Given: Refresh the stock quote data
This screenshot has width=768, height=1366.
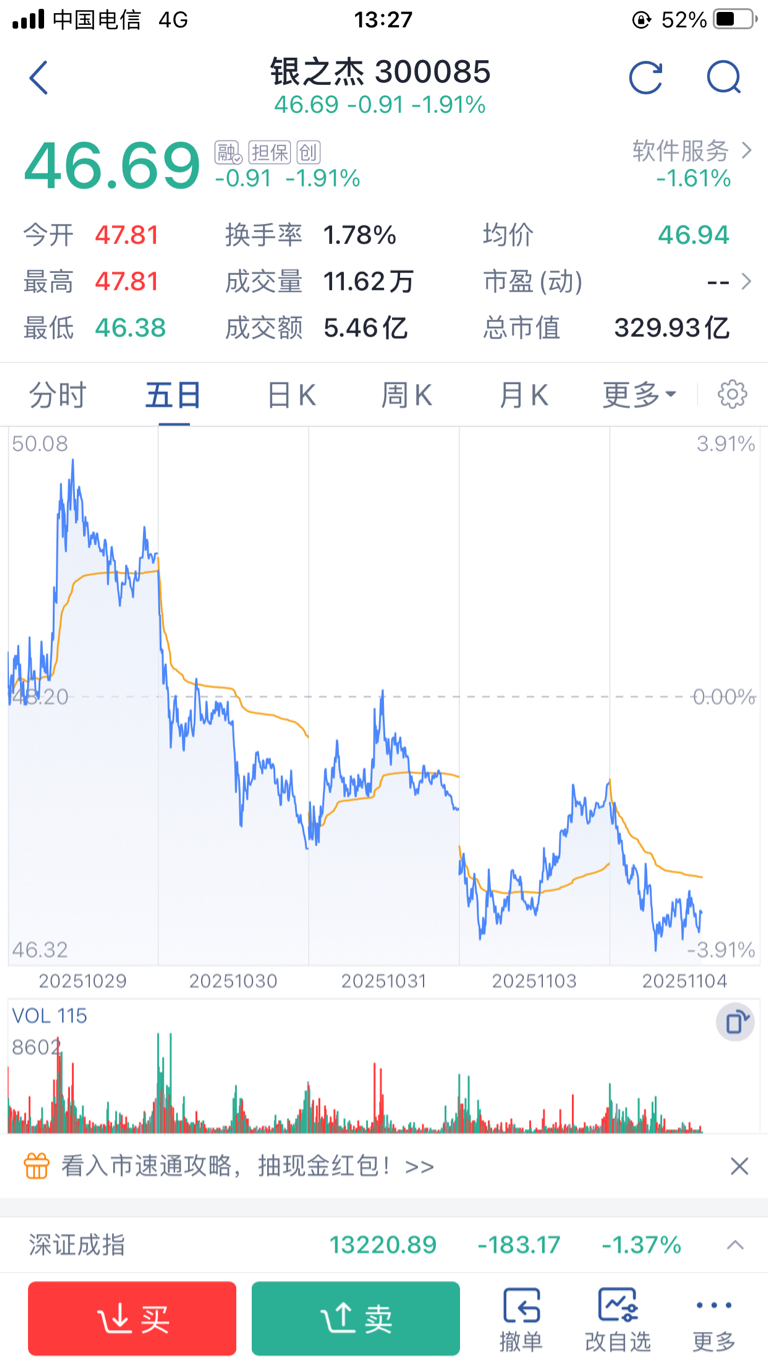Looking at the screenshot, I should 645,78.
